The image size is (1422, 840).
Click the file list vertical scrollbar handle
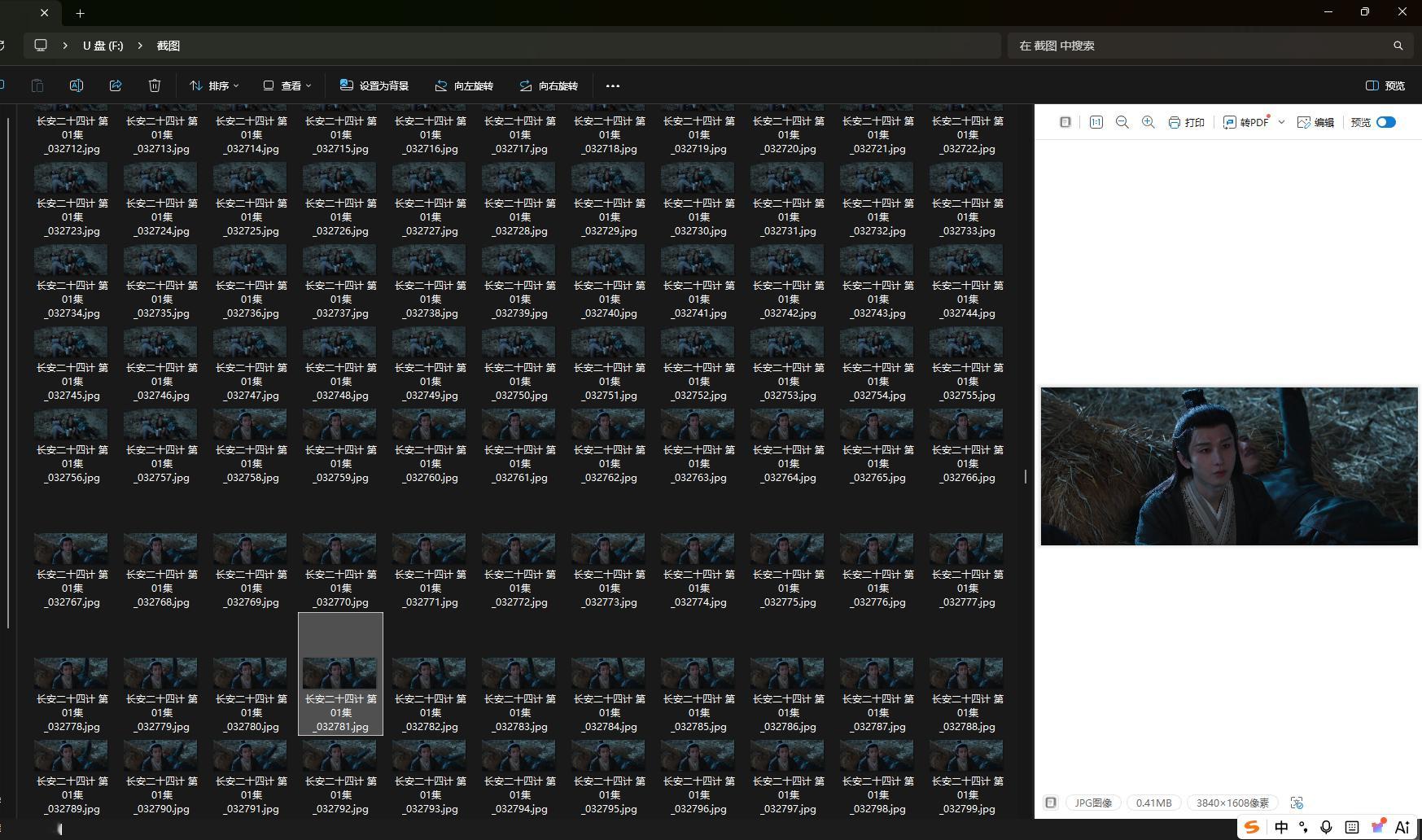1026,476
